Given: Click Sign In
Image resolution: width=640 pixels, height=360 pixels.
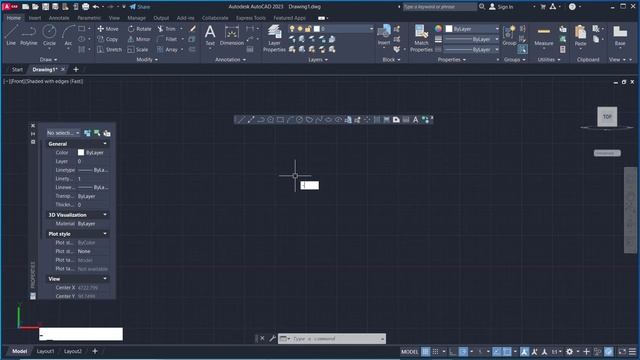Looking at the screenshot, I should (501, 7).
